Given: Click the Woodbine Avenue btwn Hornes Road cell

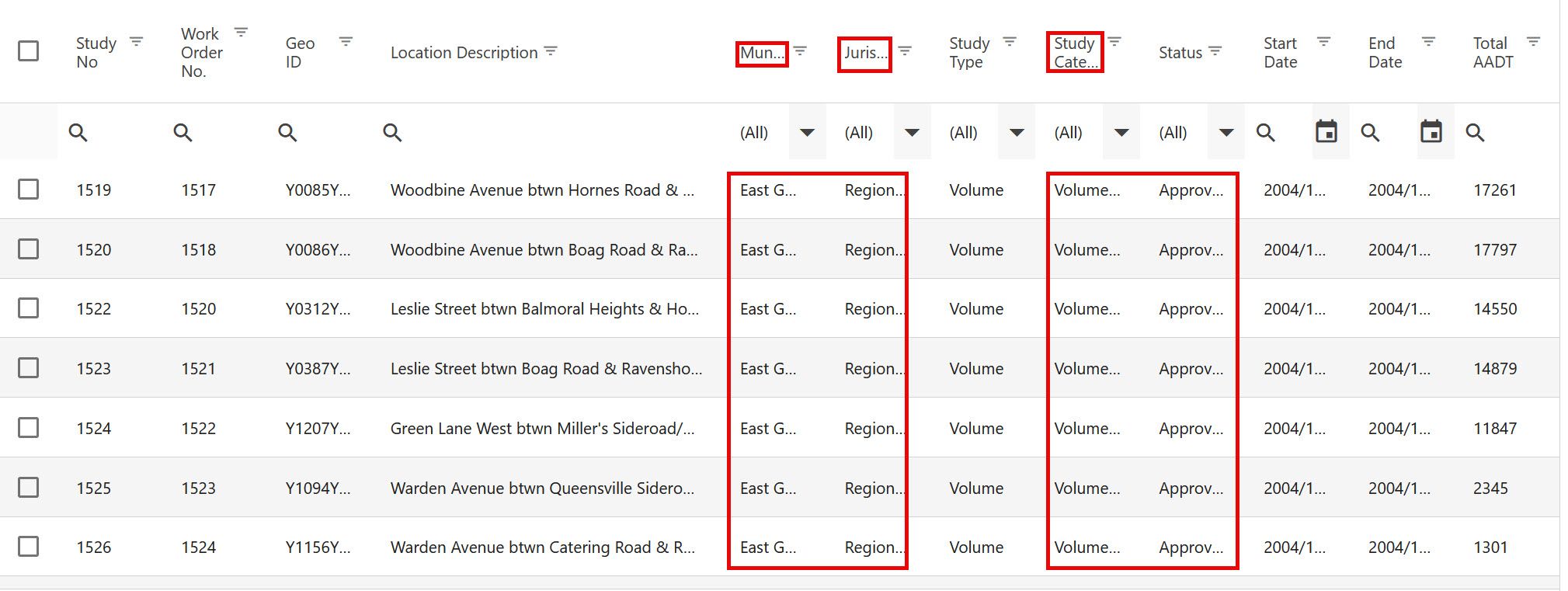Looking at the screenshot, I should click(542, 190).
